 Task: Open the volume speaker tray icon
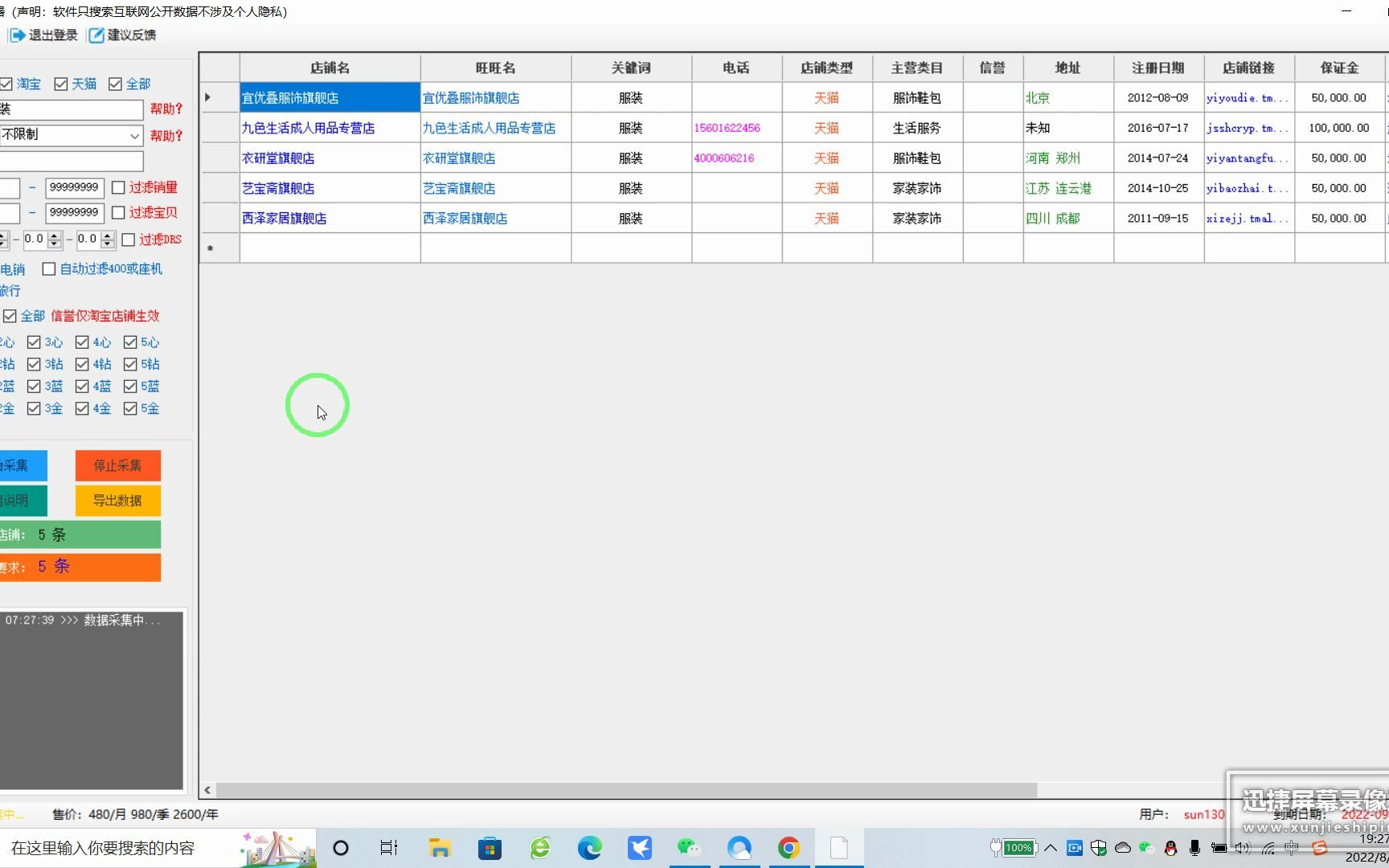1243,848
